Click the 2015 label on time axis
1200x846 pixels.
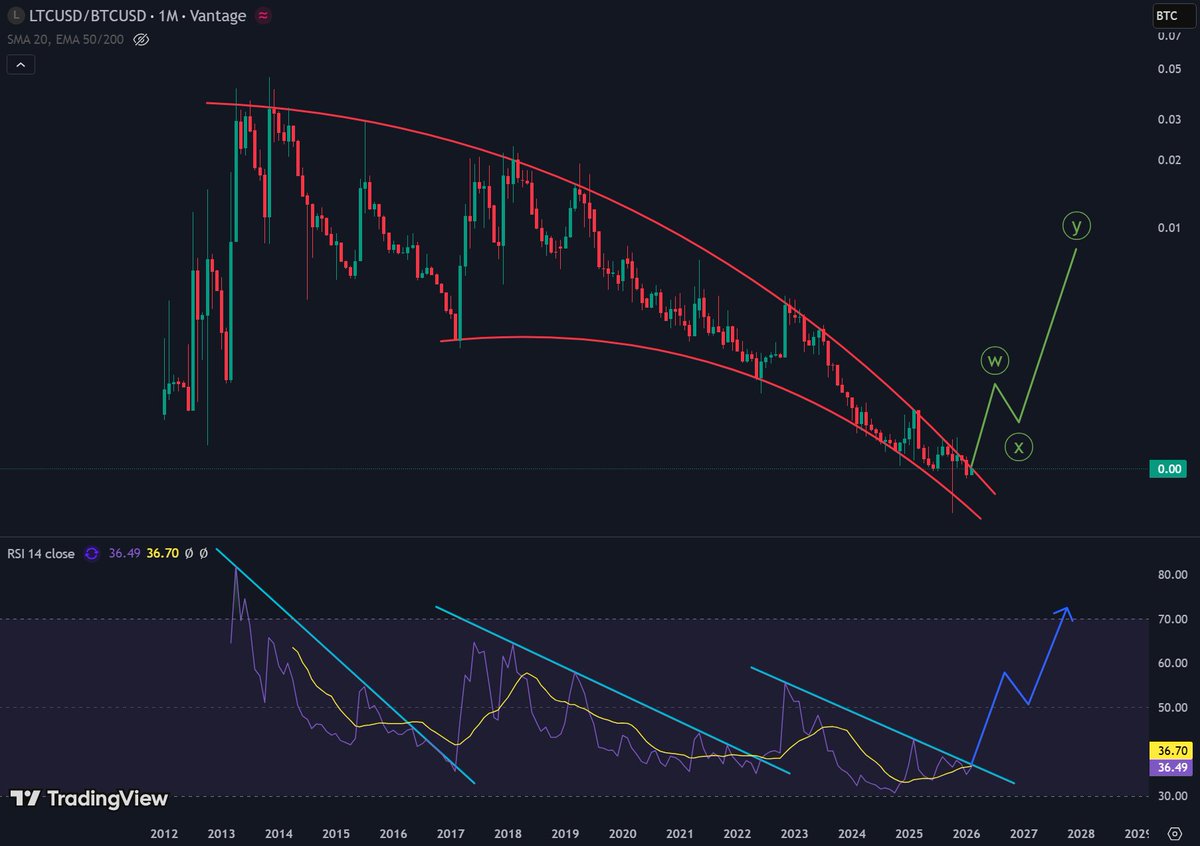336,833
